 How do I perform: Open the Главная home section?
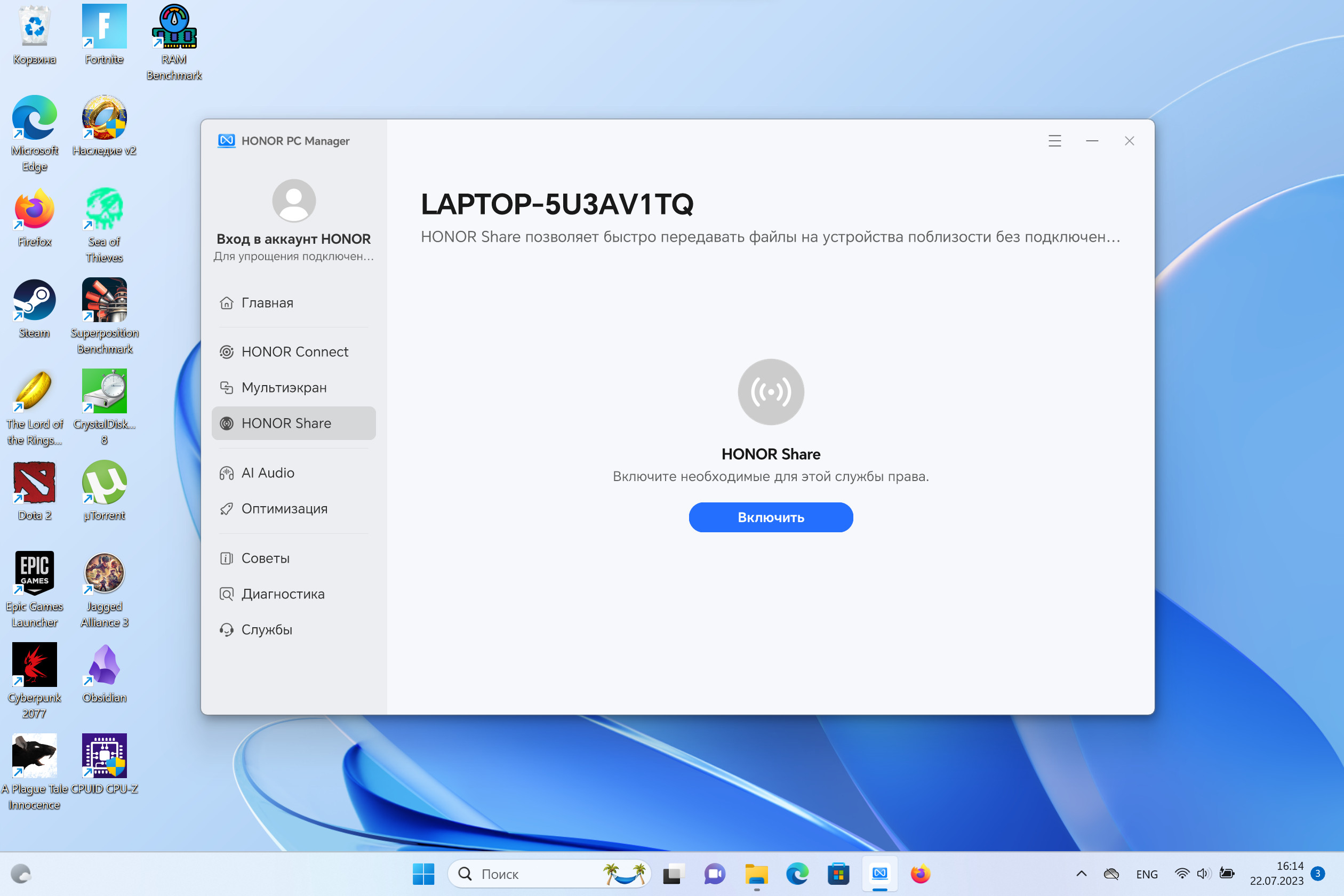tap(294, 303)
